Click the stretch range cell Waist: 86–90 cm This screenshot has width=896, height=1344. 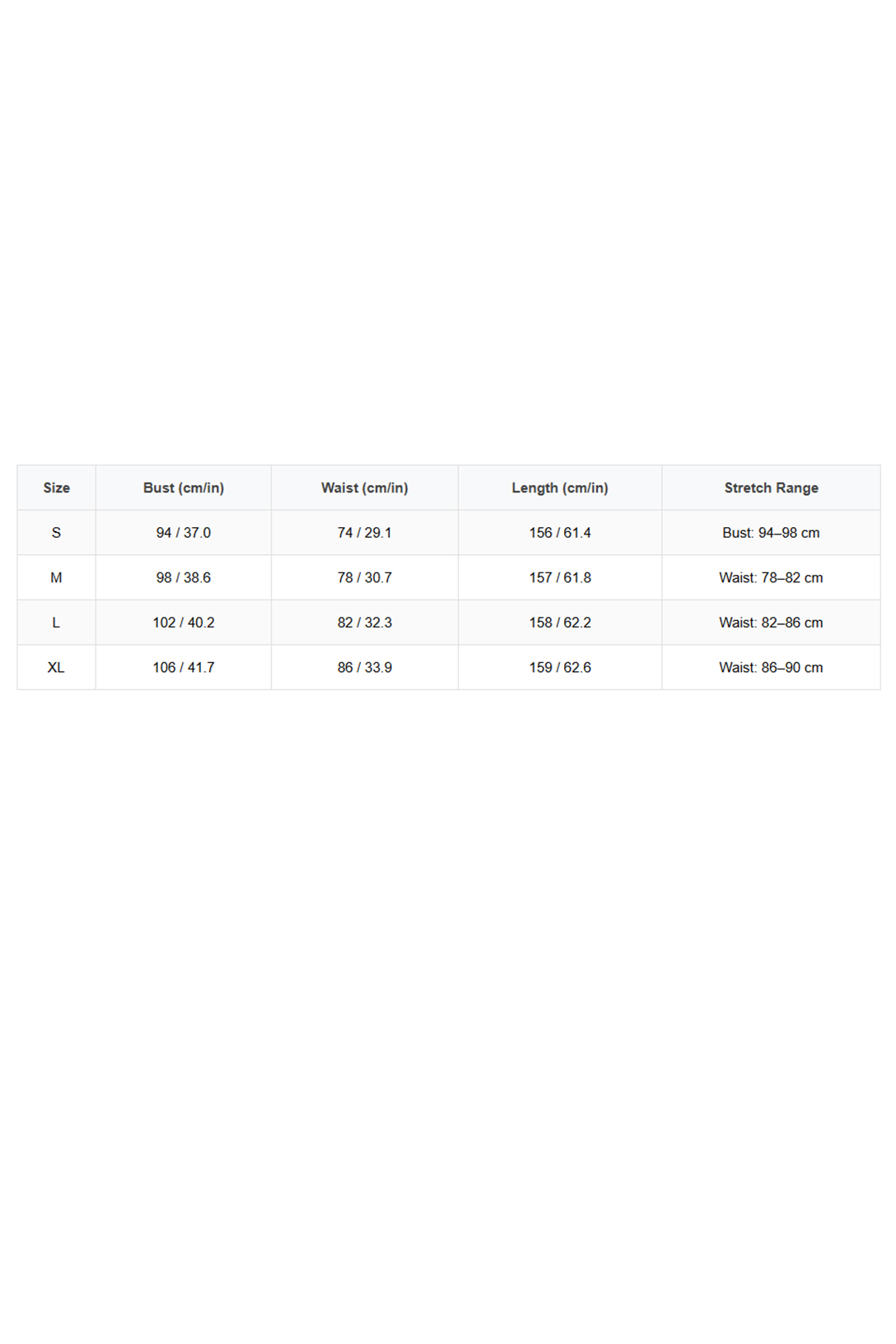pos(771,667)
